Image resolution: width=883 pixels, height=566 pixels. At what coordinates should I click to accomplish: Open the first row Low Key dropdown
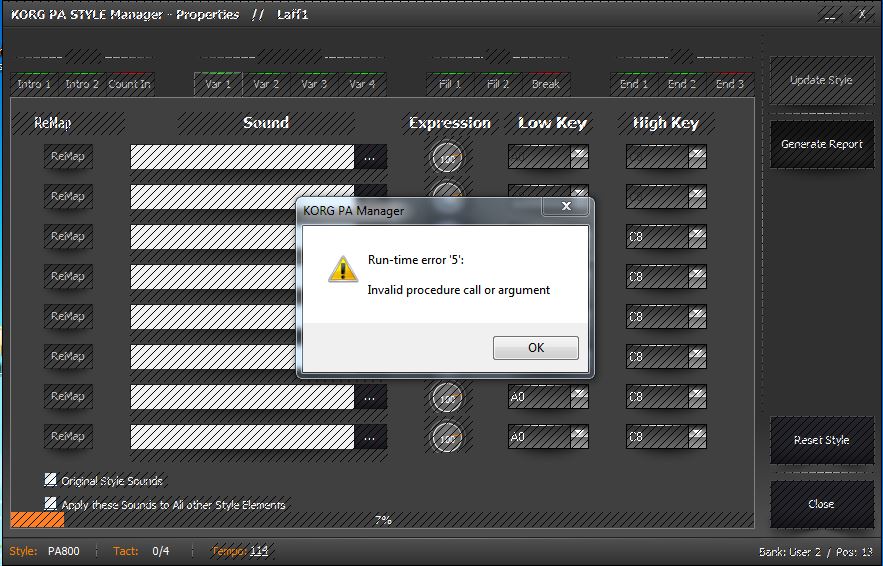tap(579, 156)
